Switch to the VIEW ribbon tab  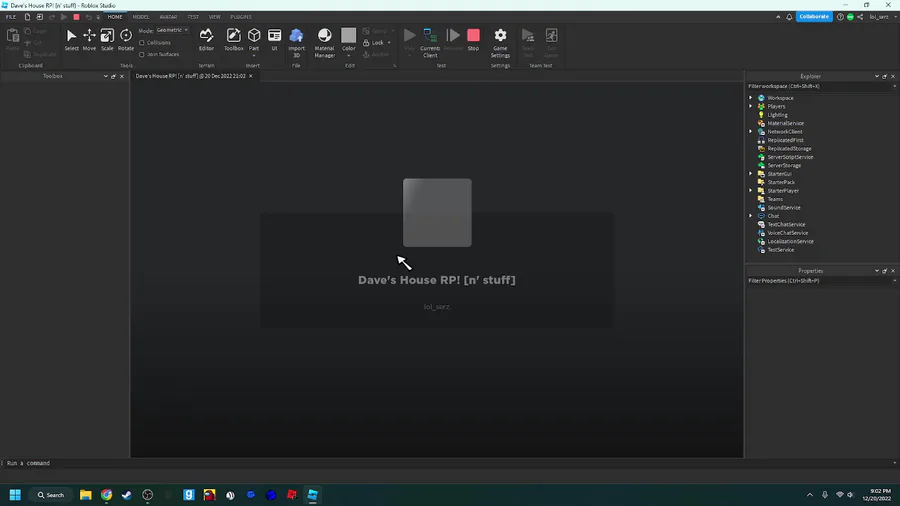[215, 17]
